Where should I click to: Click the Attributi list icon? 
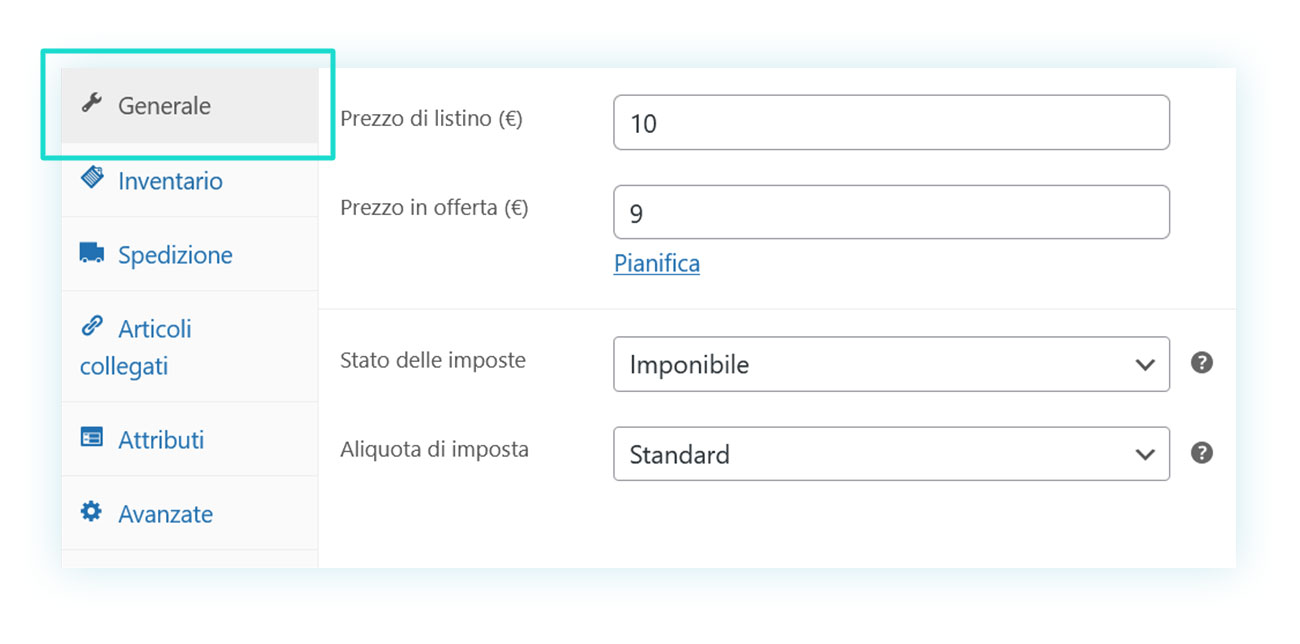click(92, 438)
